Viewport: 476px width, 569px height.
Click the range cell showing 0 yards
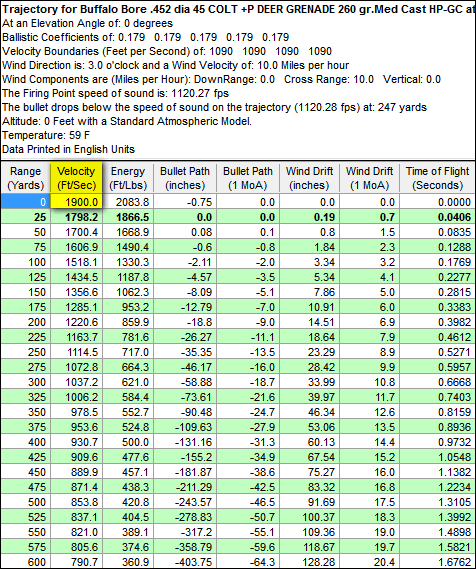25,201
